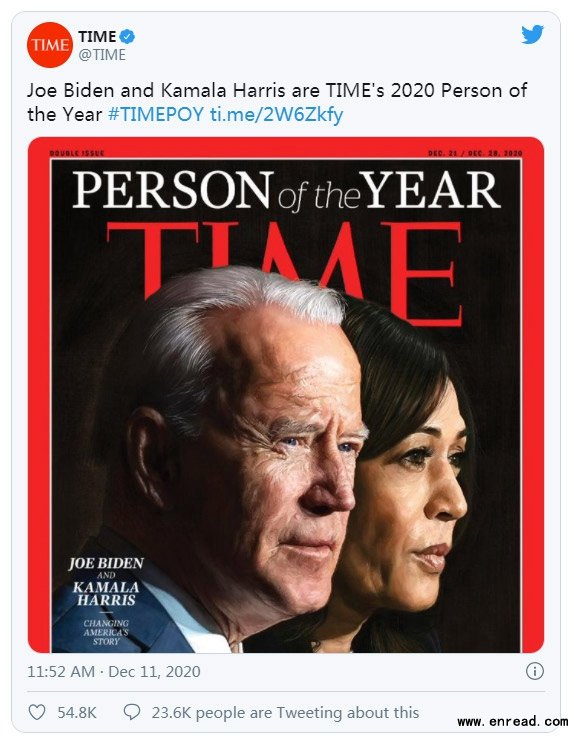Image resolution: width=574 pixels, height=740 pixels.
Task: Click the Twitter bird logo
Action: (532, 34)
